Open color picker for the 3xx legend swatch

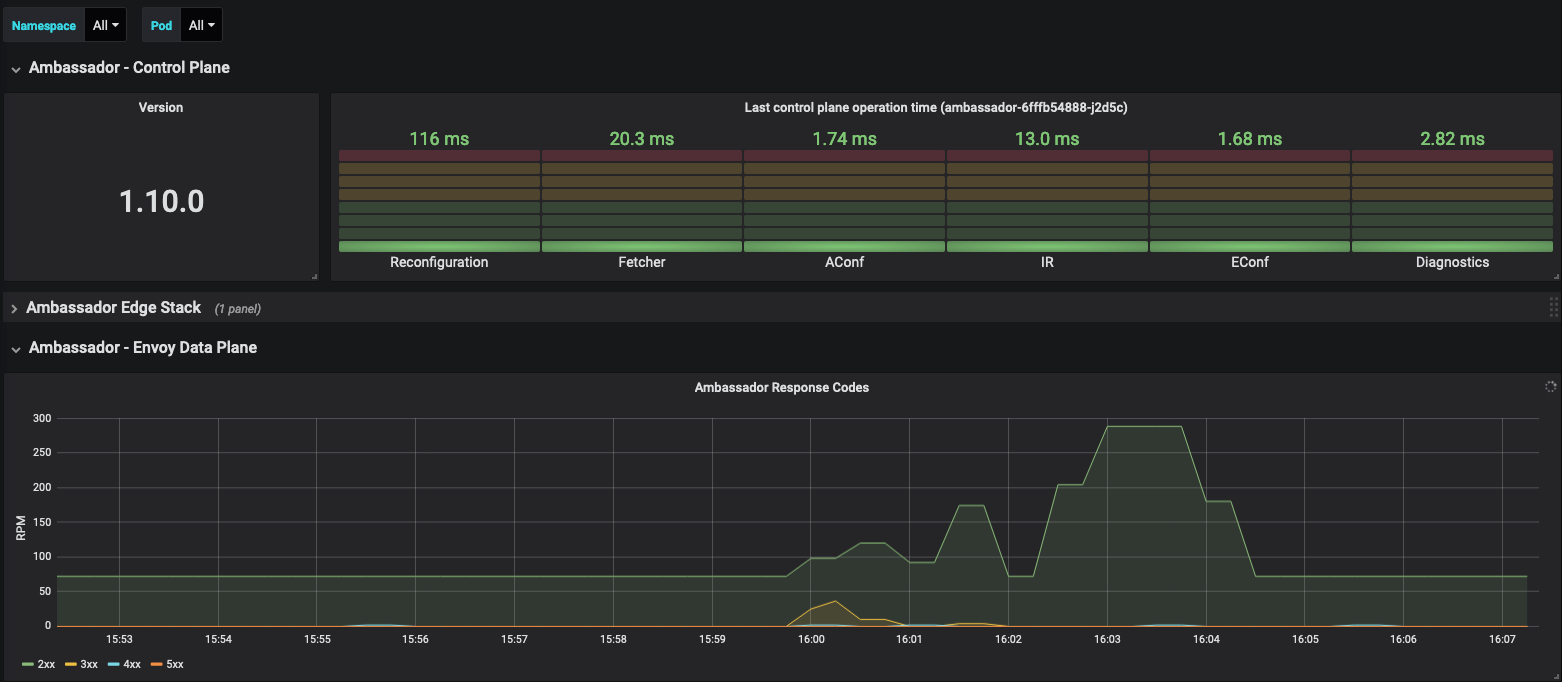[x=71, y=664]
